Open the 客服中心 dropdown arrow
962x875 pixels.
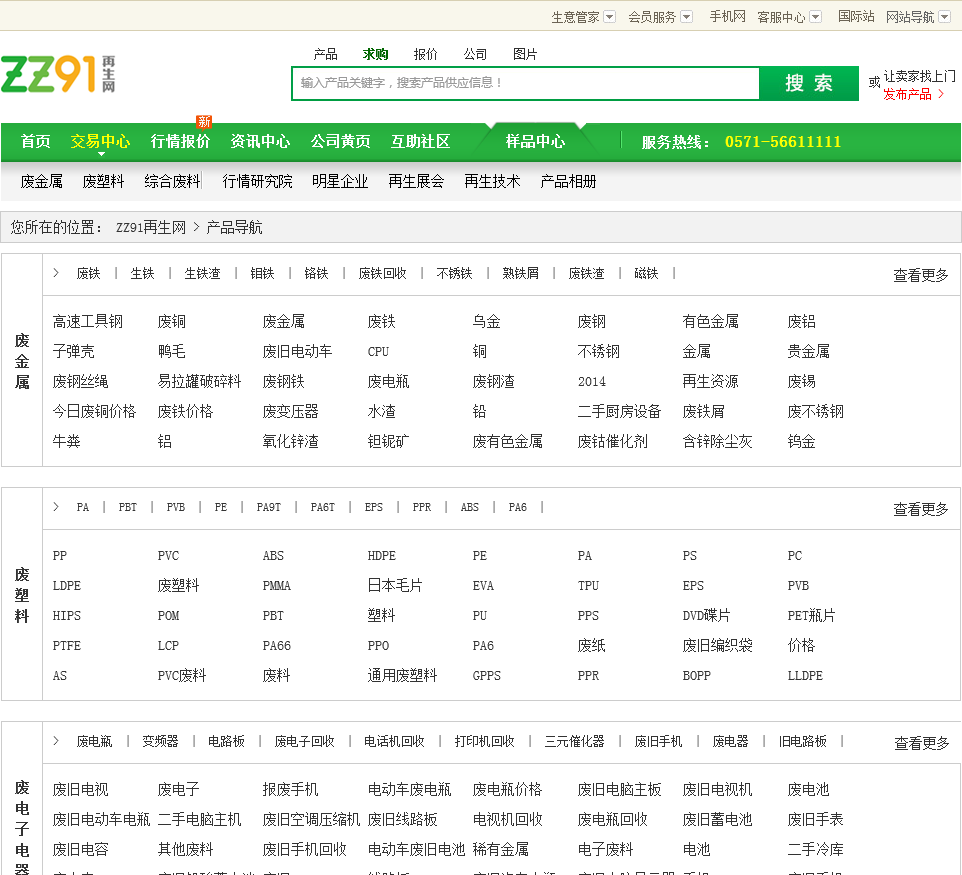[x=816, y=17]
